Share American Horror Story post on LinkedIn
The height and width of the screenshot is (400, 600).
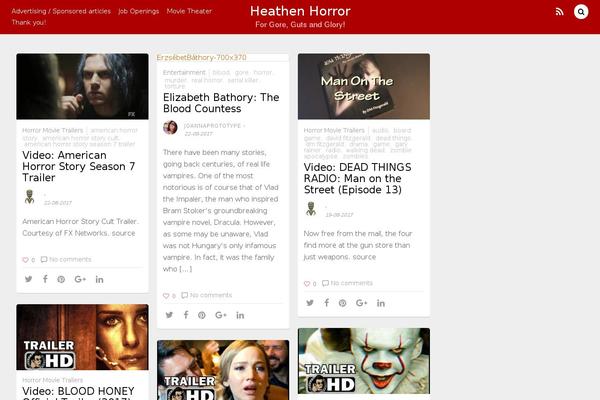(x=99, y=279)
